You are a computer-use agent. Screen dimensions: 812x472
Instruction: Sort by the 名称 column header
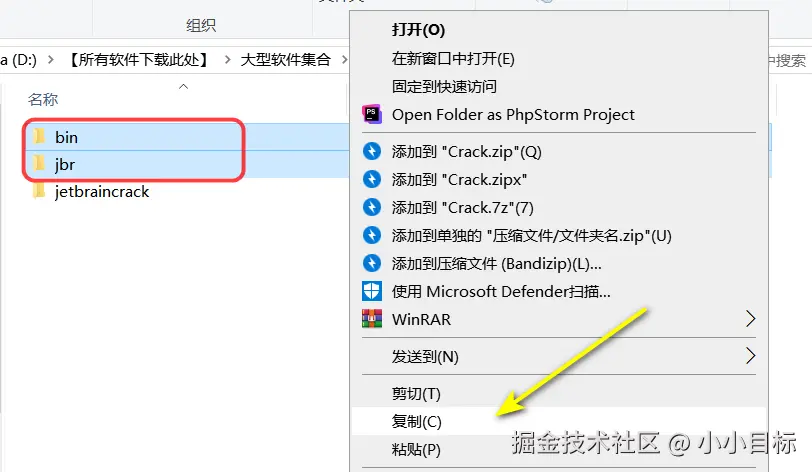(43, 100)
